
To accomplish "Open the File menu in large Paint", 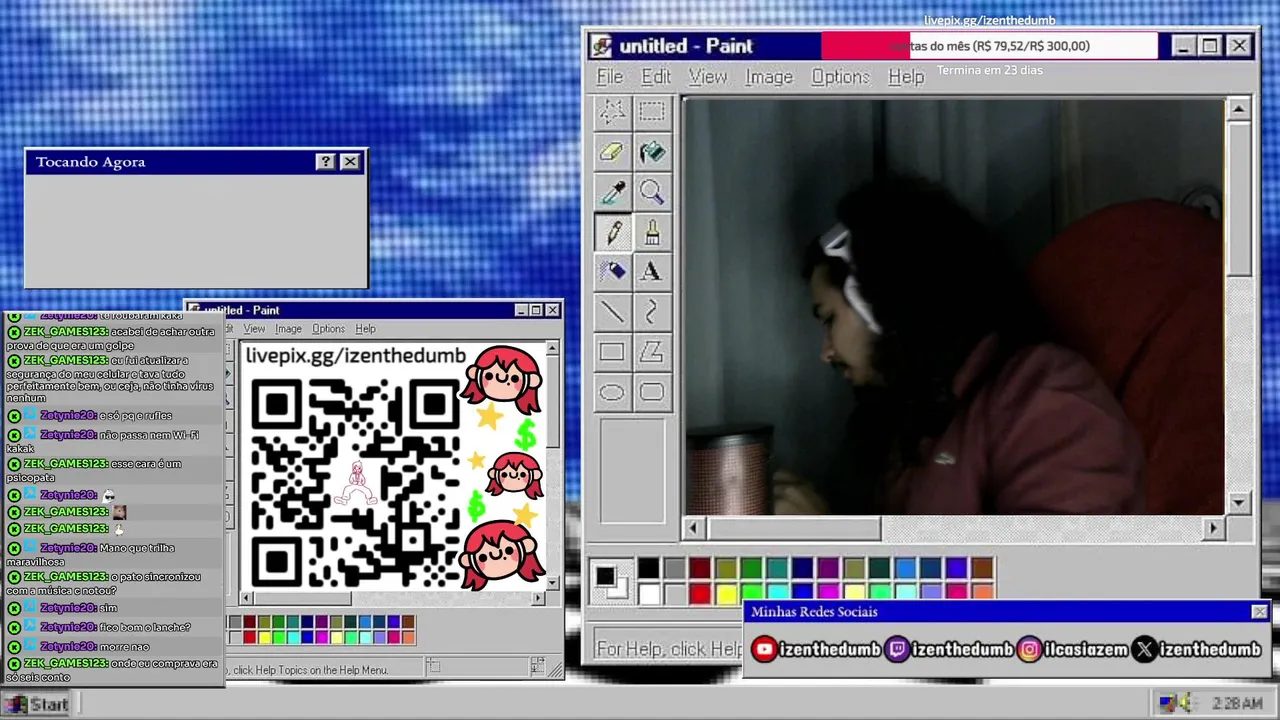I will (610, 77).
